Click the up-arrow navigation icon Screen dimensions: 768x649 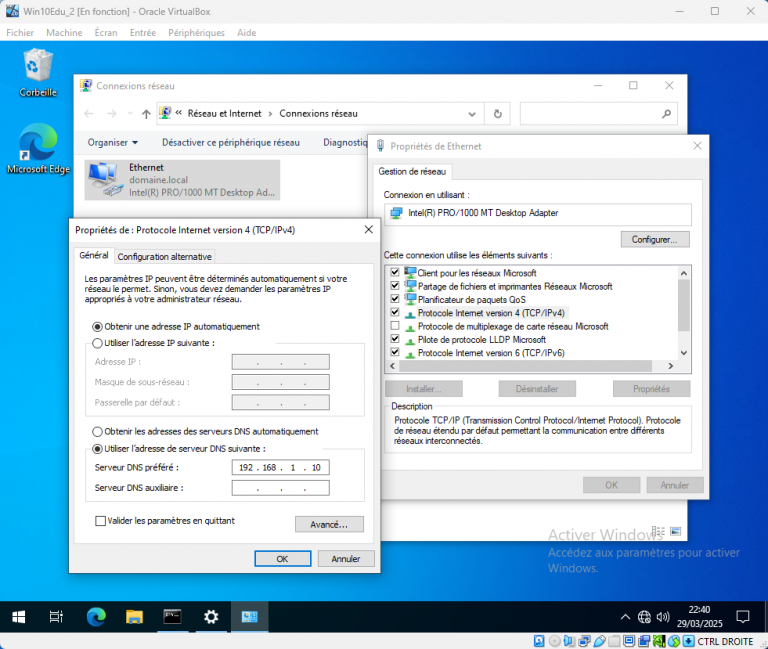click(146, 114)
